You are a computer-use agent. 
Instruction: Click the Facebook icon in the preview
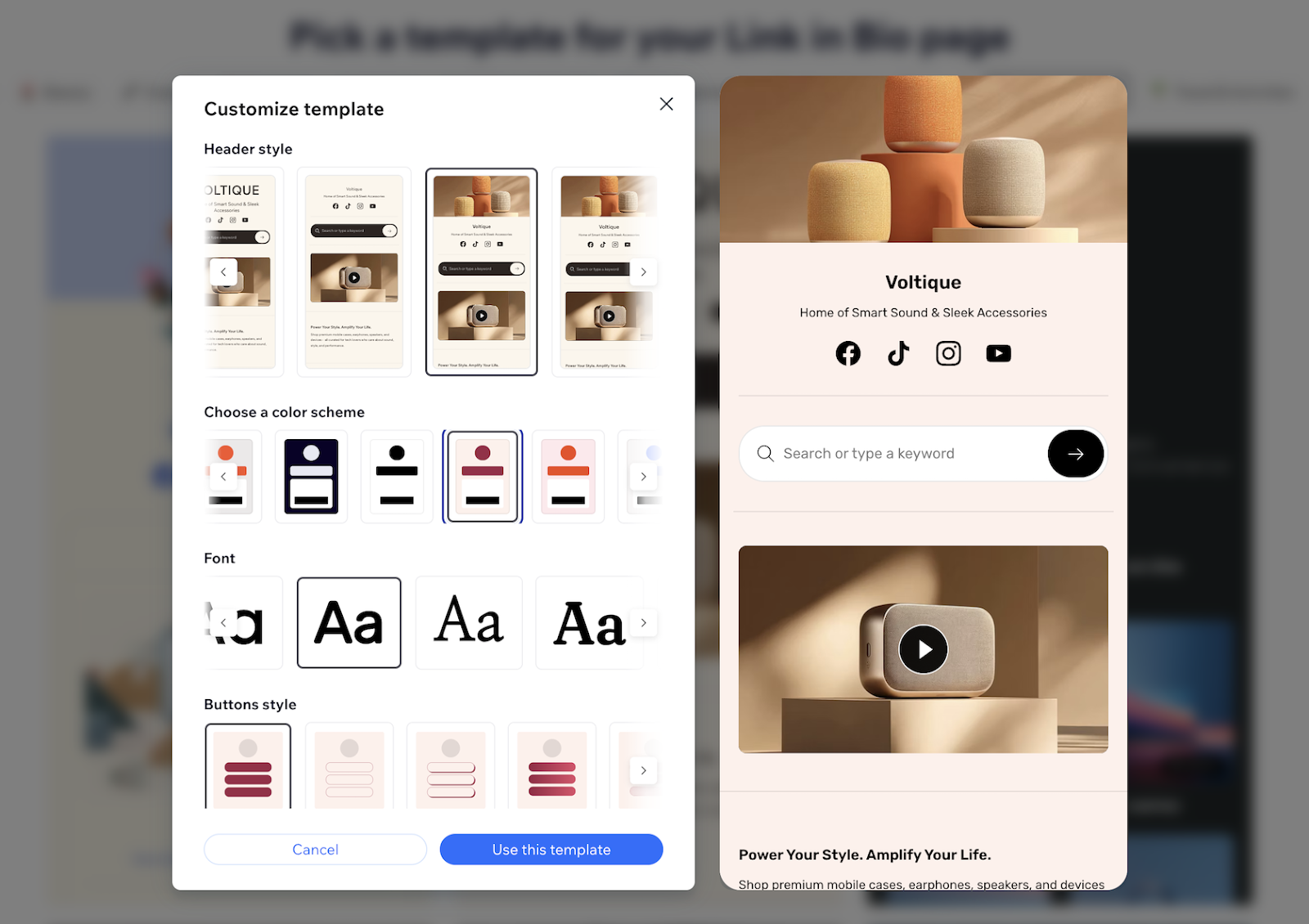848,353
